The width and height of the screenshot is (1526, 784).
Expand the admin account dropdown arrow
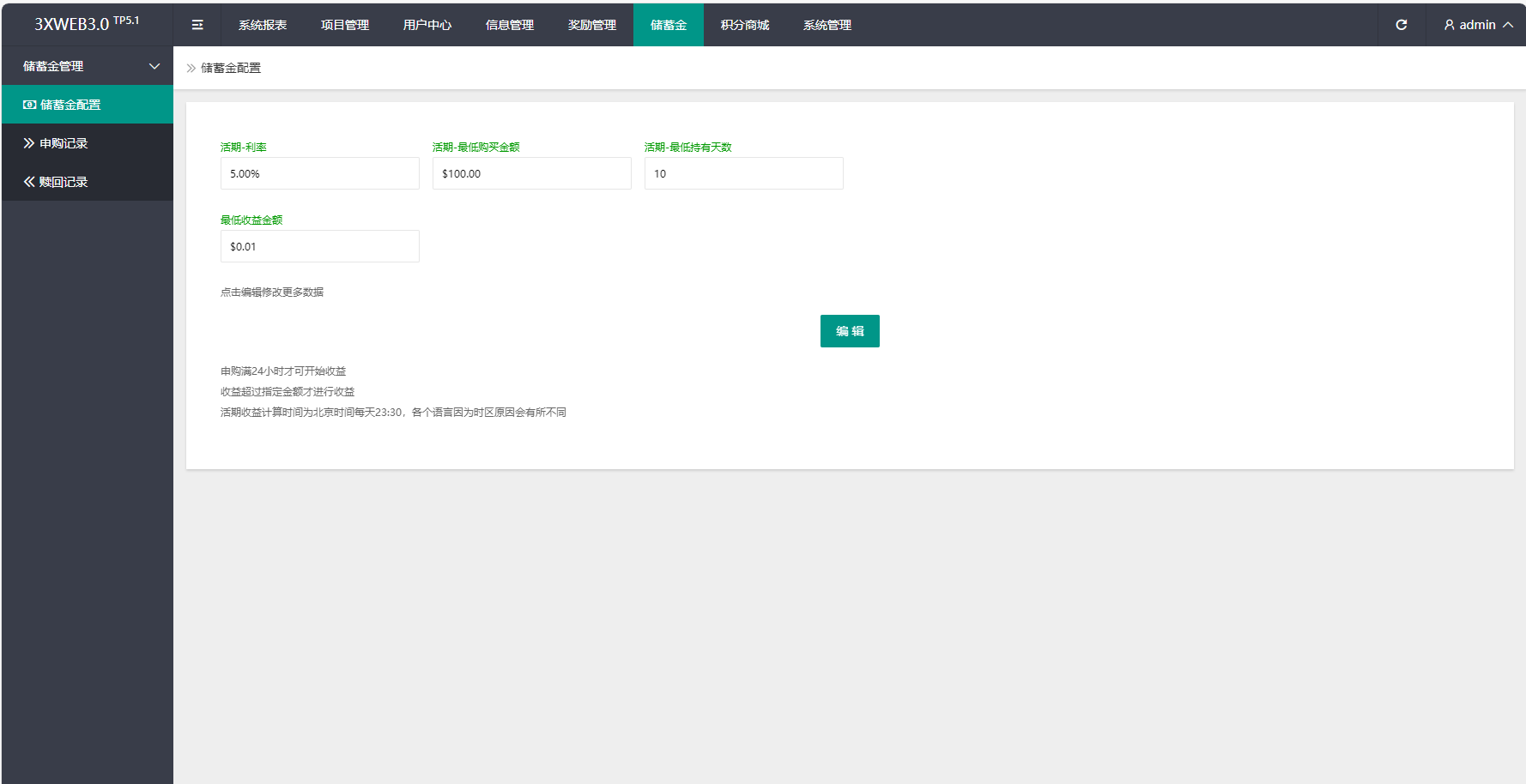pos(1508,25)
